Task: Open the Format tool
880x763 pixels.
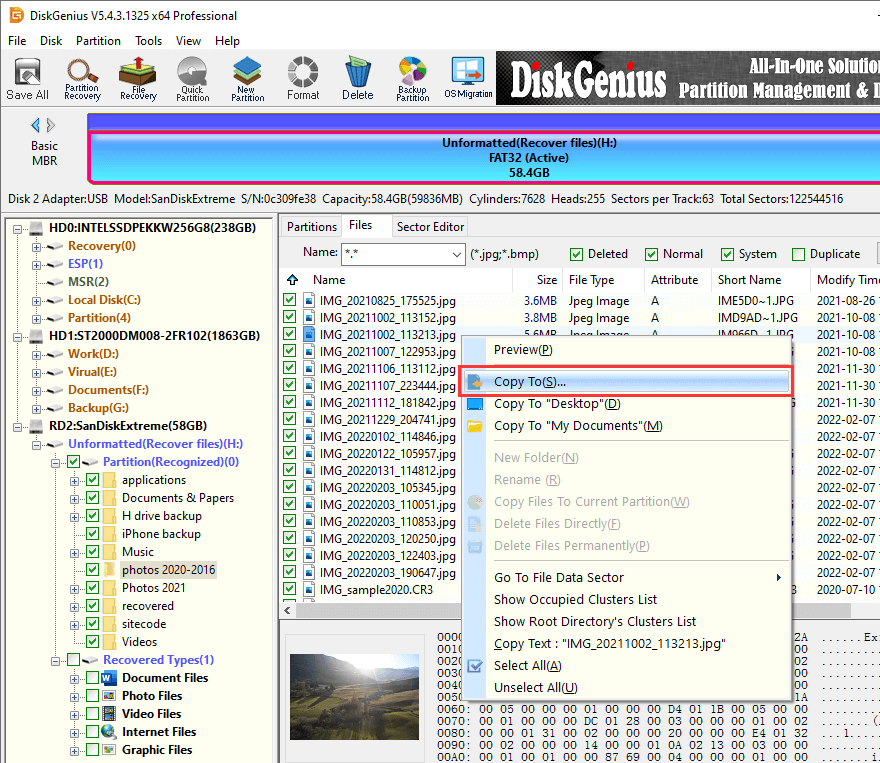Action: click(x=303, y=78)
